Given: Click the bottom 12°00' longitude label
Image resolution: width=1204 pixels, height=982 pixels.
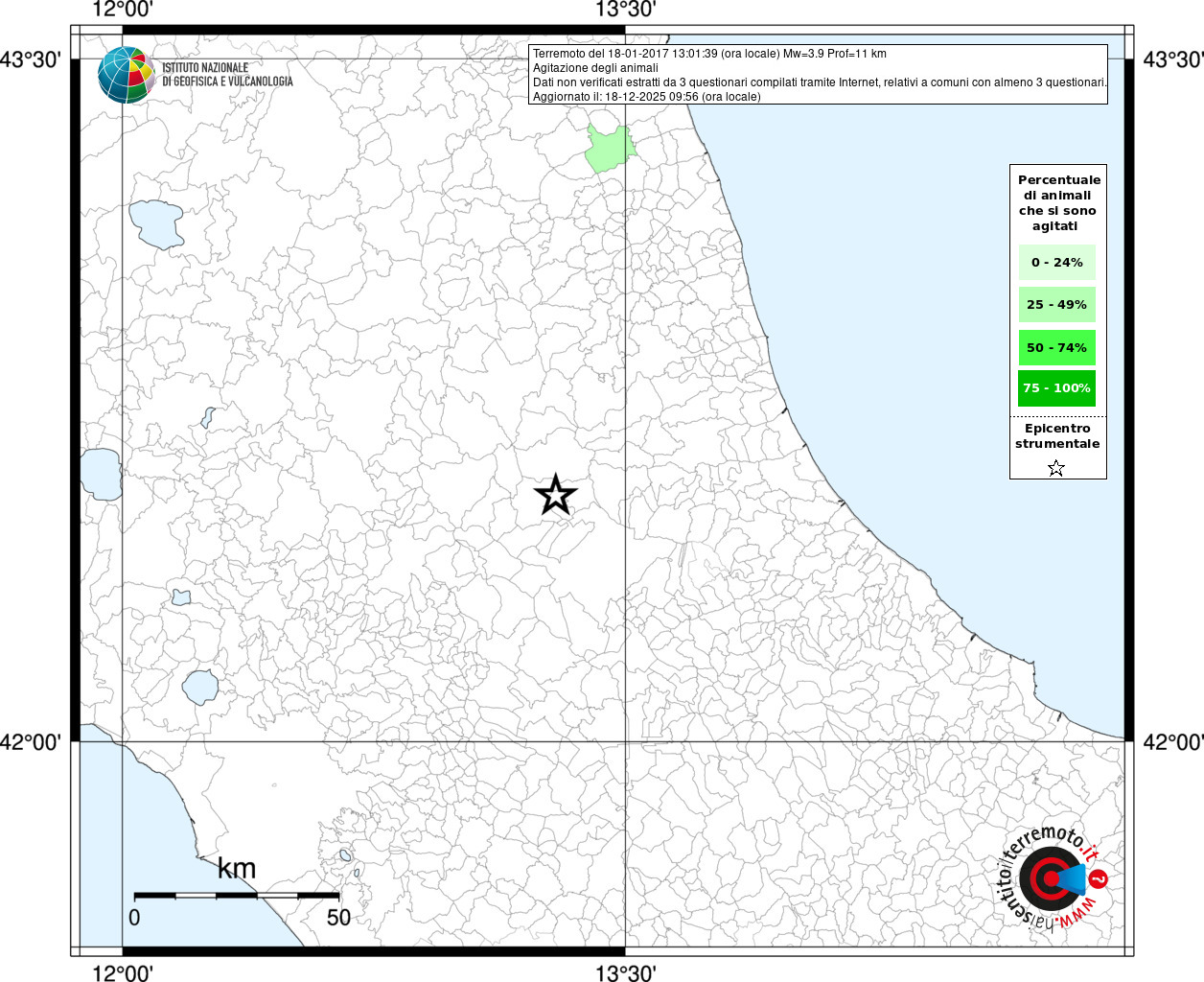Looking at the screenshot, I should point(123,972).
